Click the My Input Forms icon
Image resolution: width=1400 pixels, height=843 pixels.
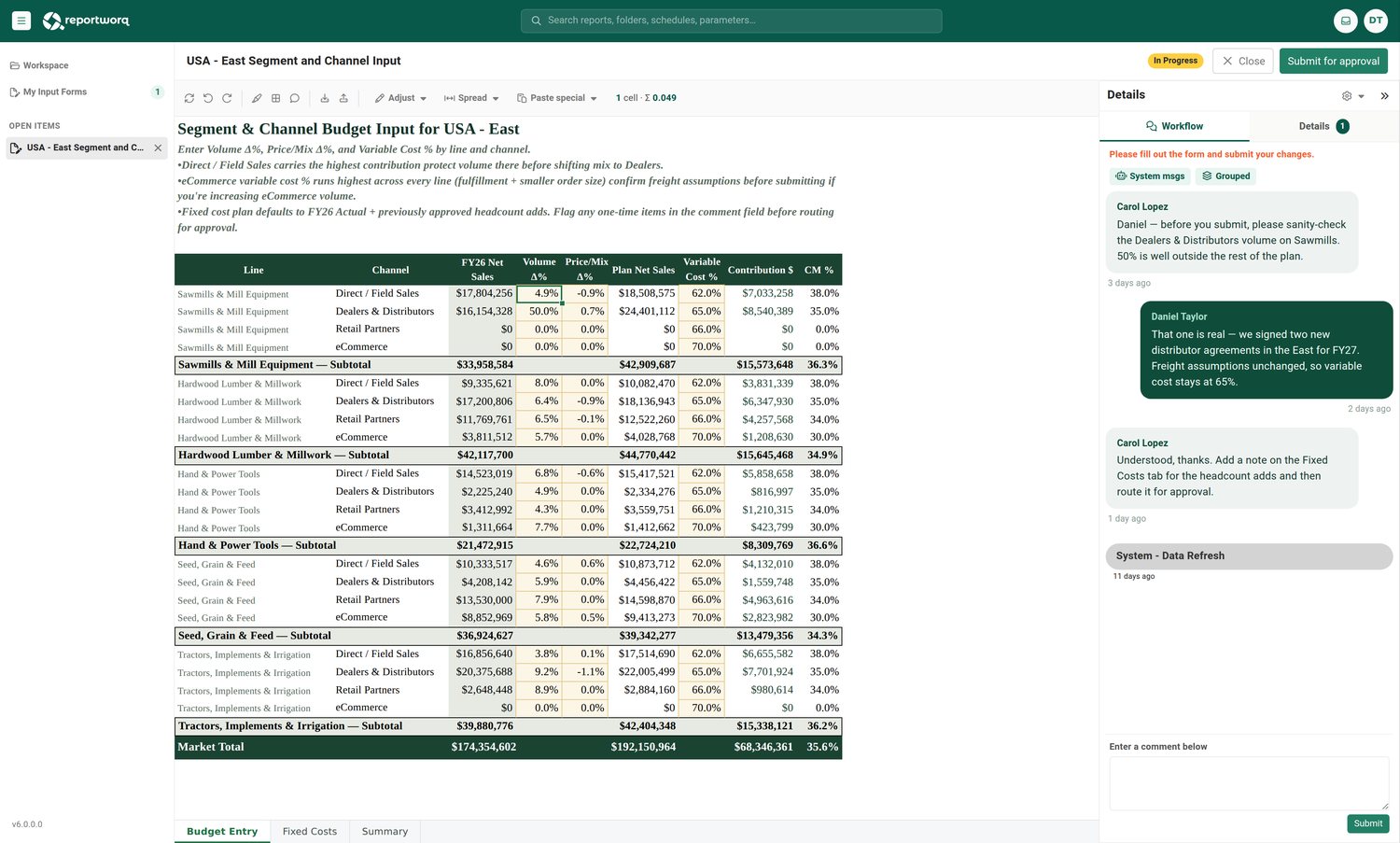[15, 92]
